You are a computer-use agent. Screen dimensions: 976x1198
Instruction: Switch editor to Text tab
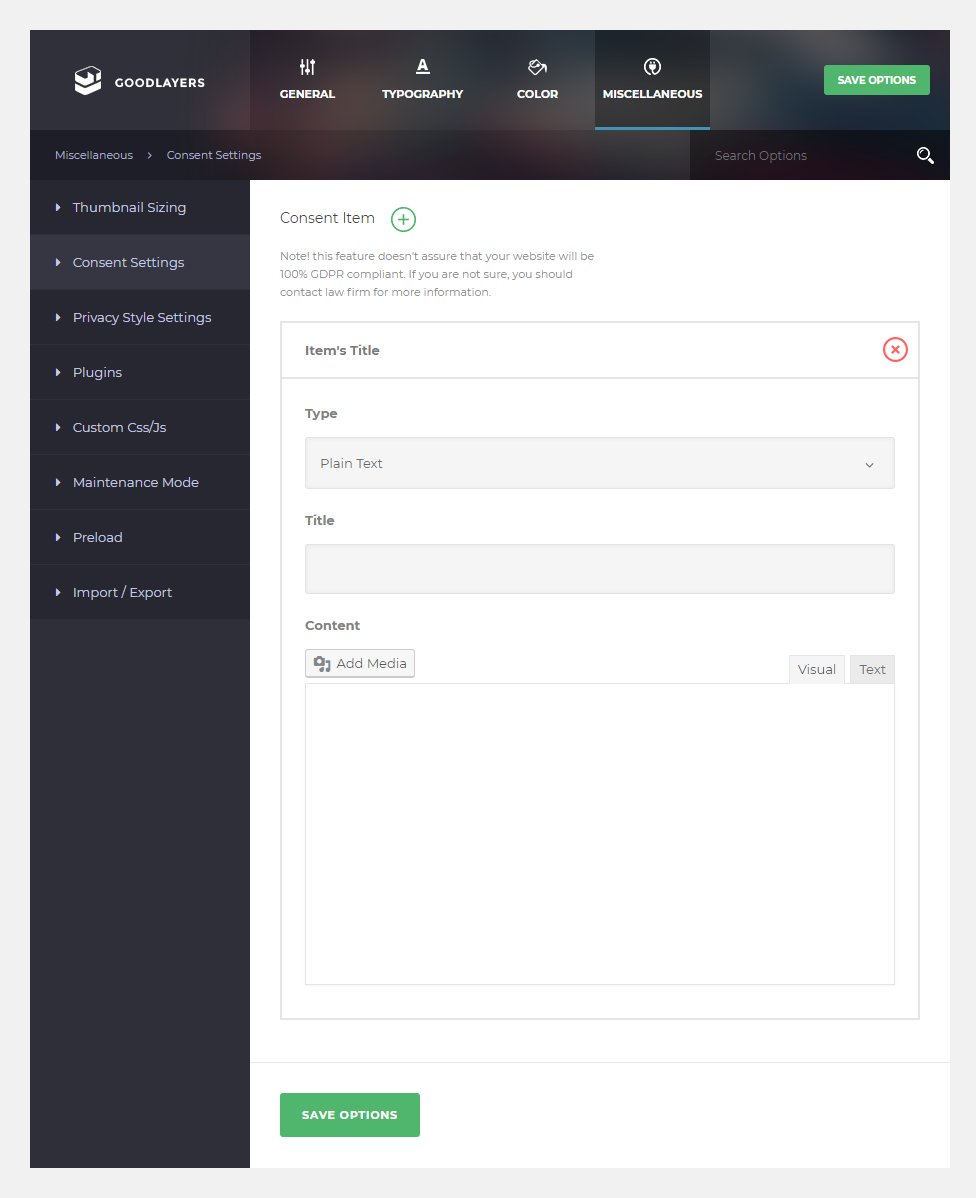click(872, 669)
